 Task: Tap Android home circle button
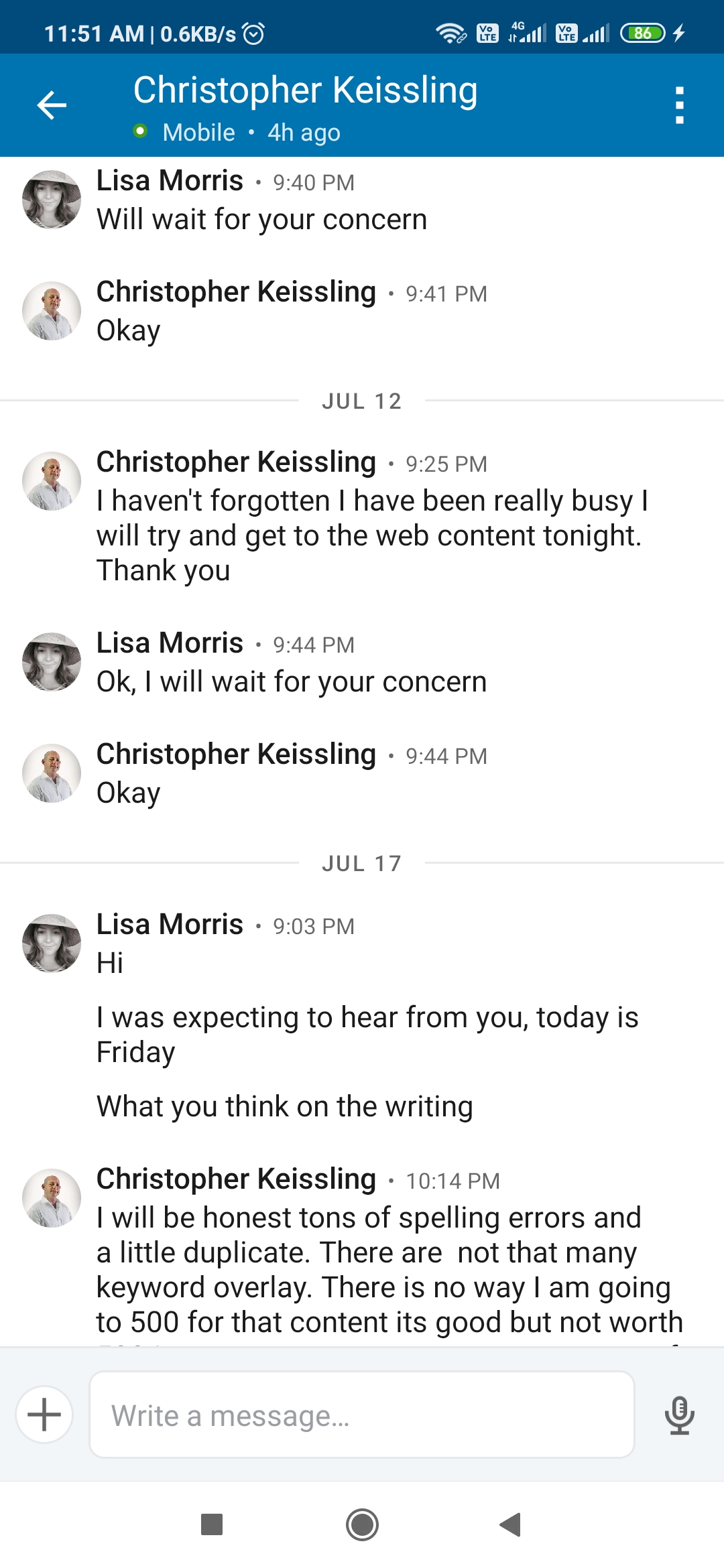coord(362,1524)
